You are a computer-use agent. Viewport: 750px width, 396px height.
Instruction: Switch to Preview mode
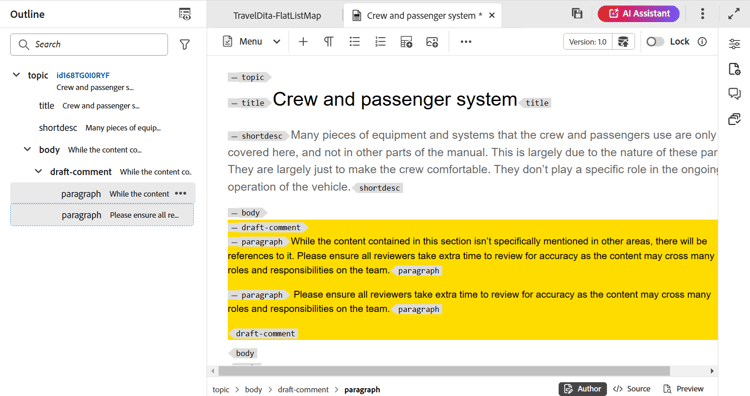(x=683, y=389)
